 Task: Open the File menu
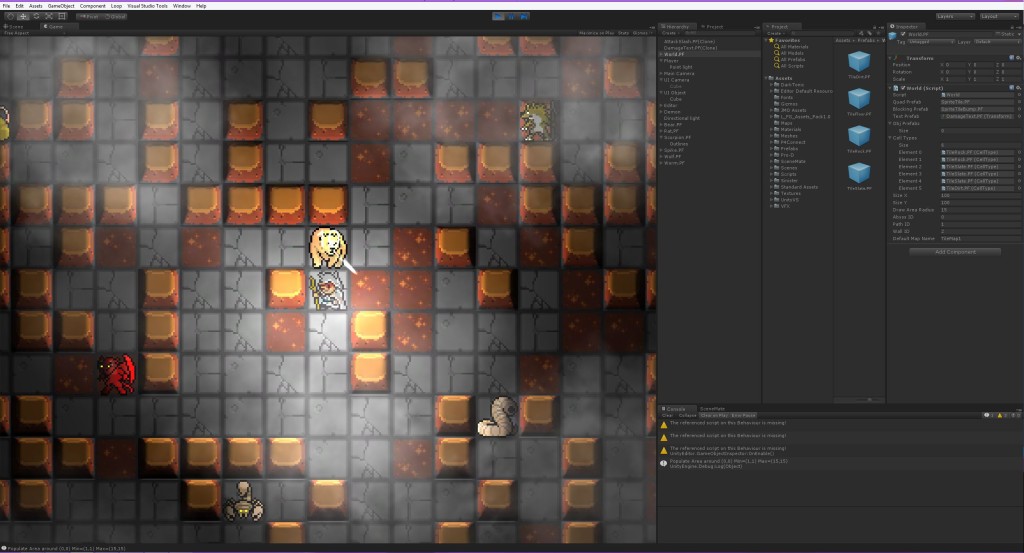[7, 6]
